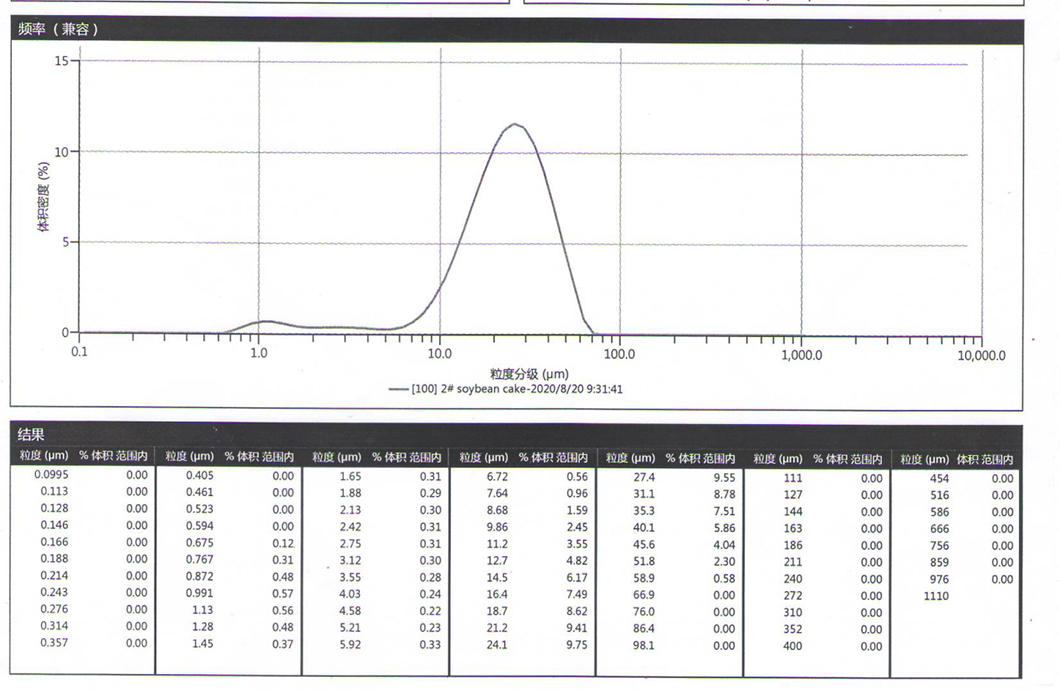The width and height of the screenshot is (1060, 690).
Task: Click the 0.1 x-axis tick label
Action: click(x=80, y=354)
